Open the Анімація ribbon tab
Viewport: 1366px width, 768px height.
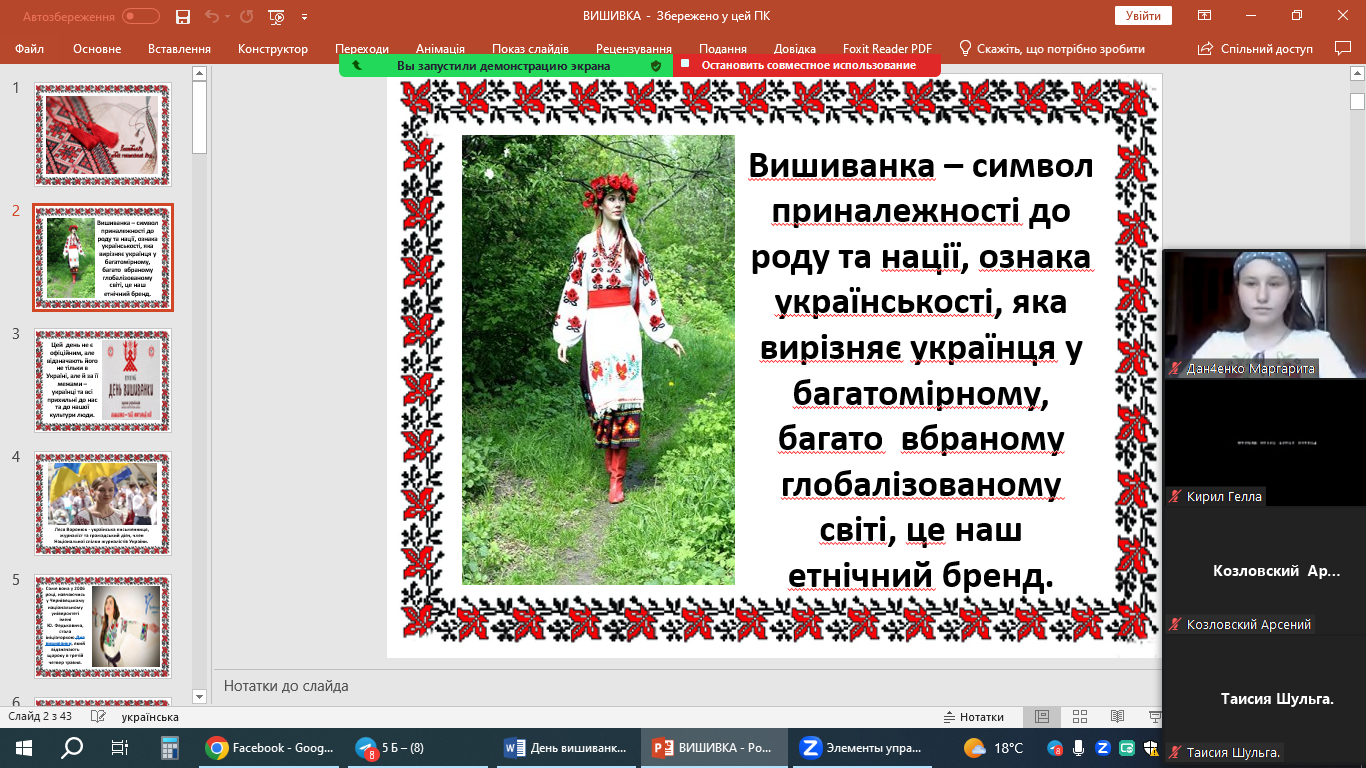tap(440, 49)
